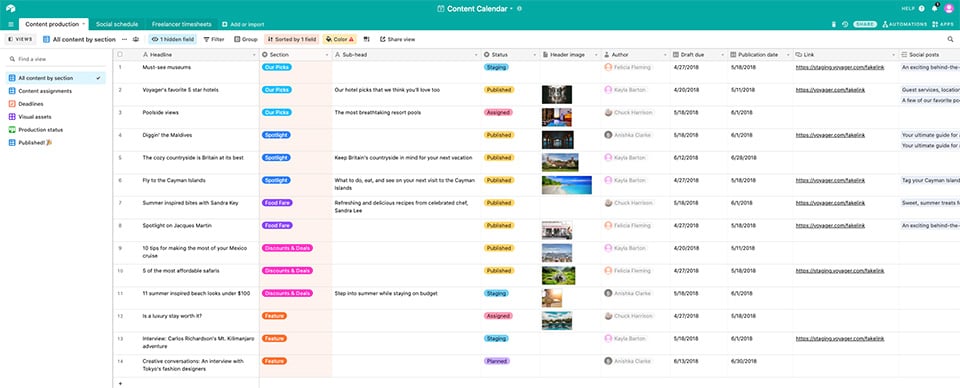Open the Draft due column dropdown arrow

[723, 55]
